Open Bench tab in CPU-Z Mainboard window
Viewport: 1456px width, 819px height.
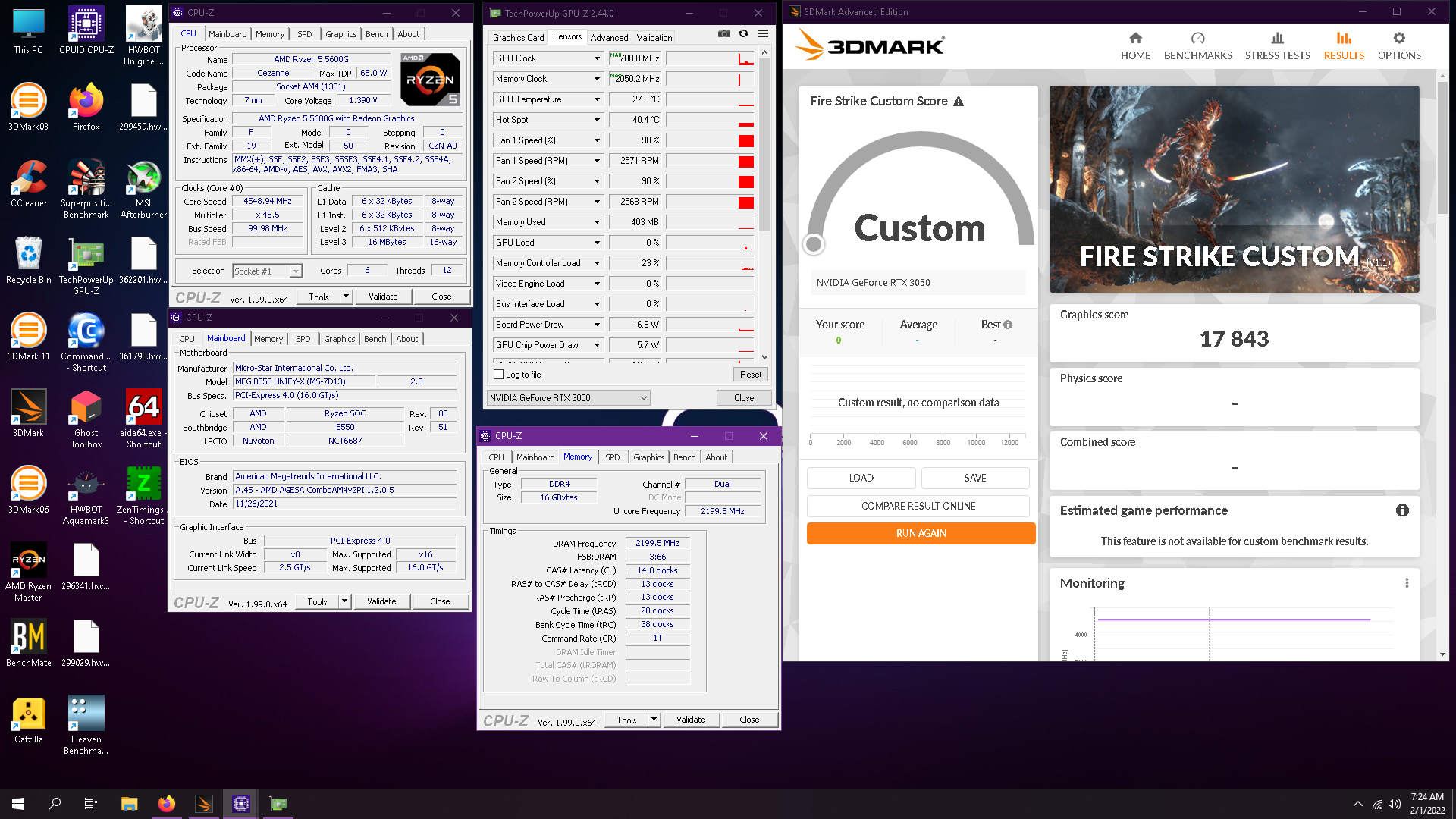tap(375, 339)
